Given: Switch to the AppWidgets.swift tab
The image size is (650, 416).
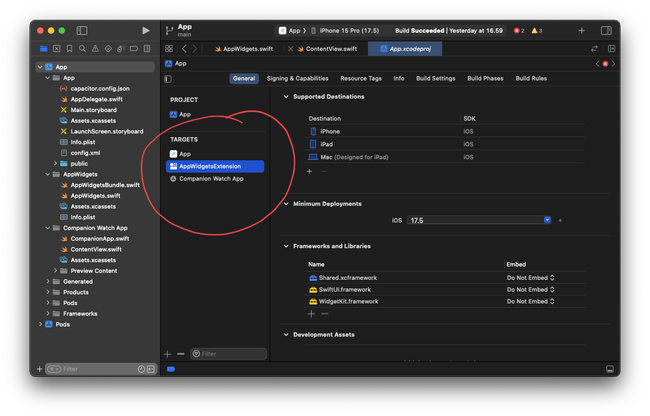Looking at the screenshot, I should tap(244, 49).
